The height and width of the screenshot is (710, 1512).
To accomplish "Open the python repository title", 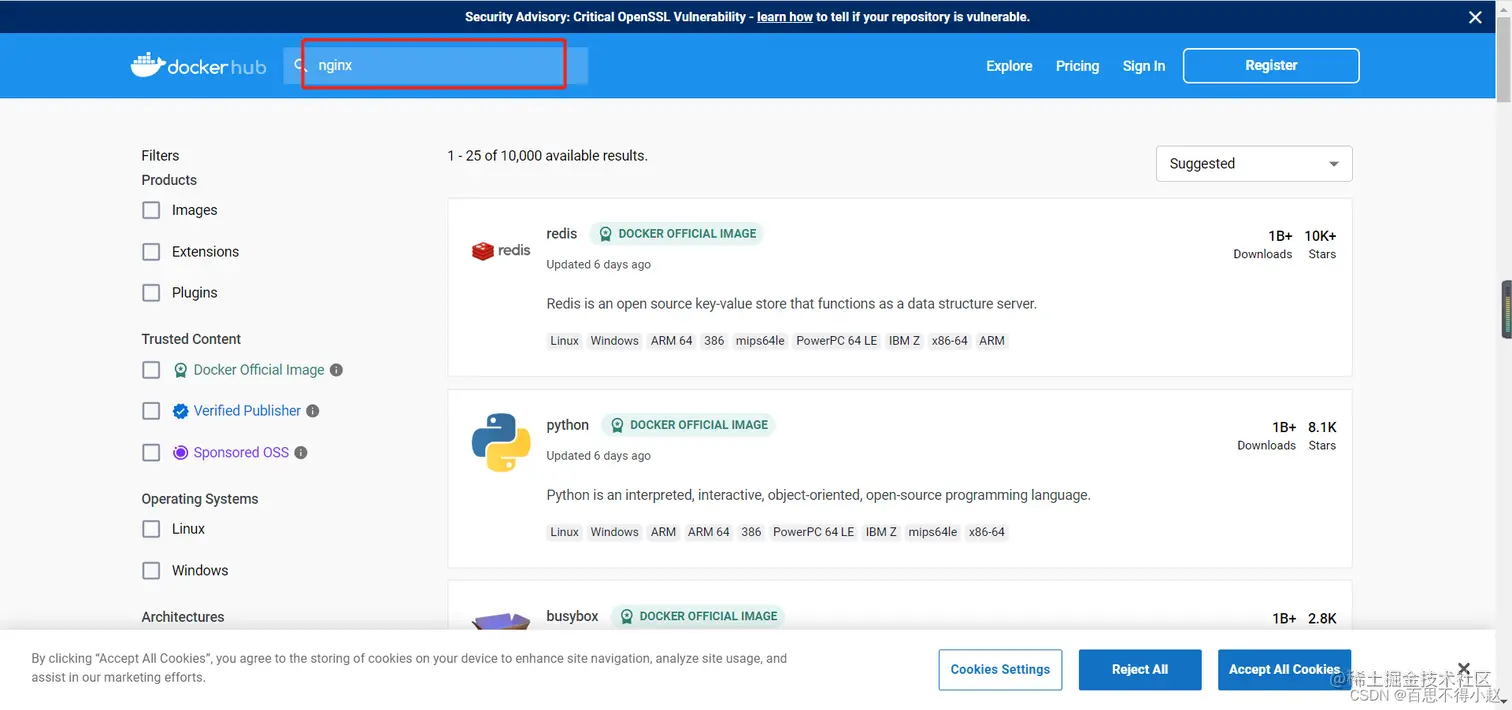I will [567, 425].
